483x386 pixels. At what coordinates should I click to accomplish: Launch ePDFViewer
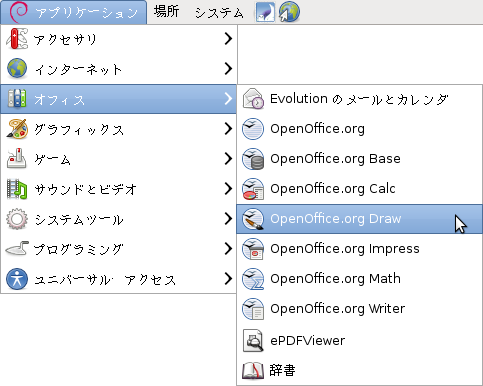point(359,341)
